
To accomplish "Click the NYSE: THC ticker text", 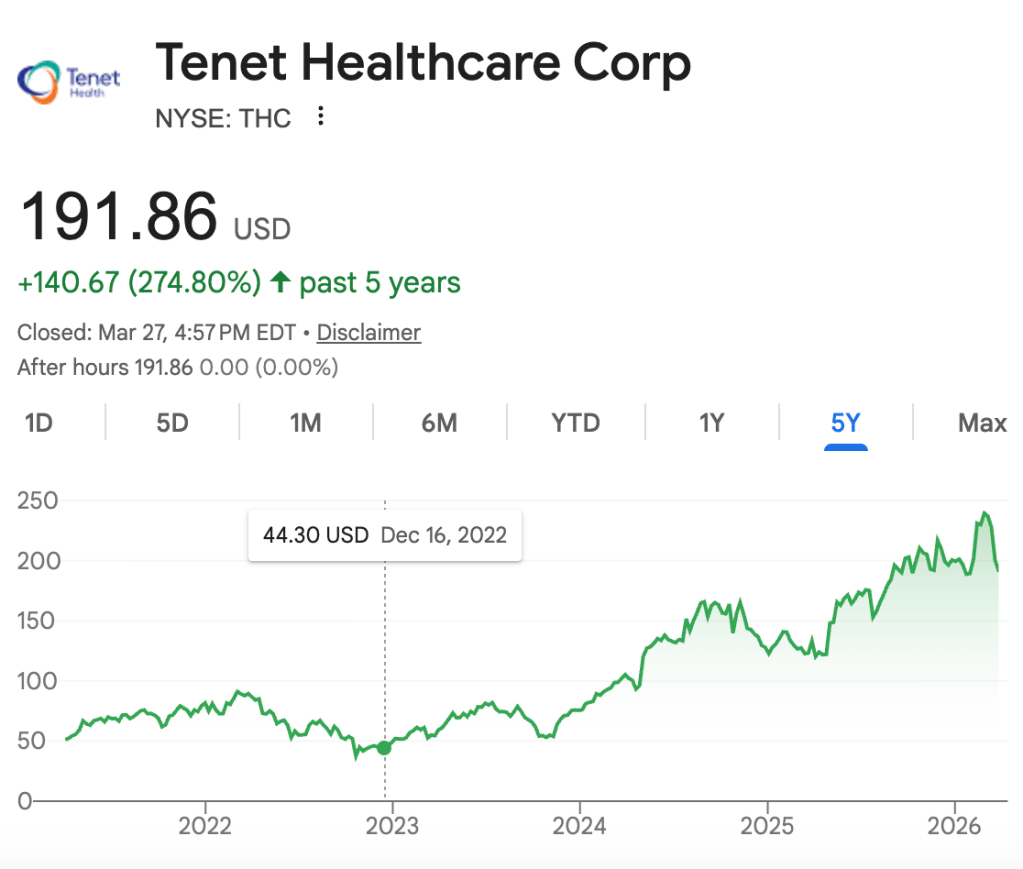I will coord(223,118).
